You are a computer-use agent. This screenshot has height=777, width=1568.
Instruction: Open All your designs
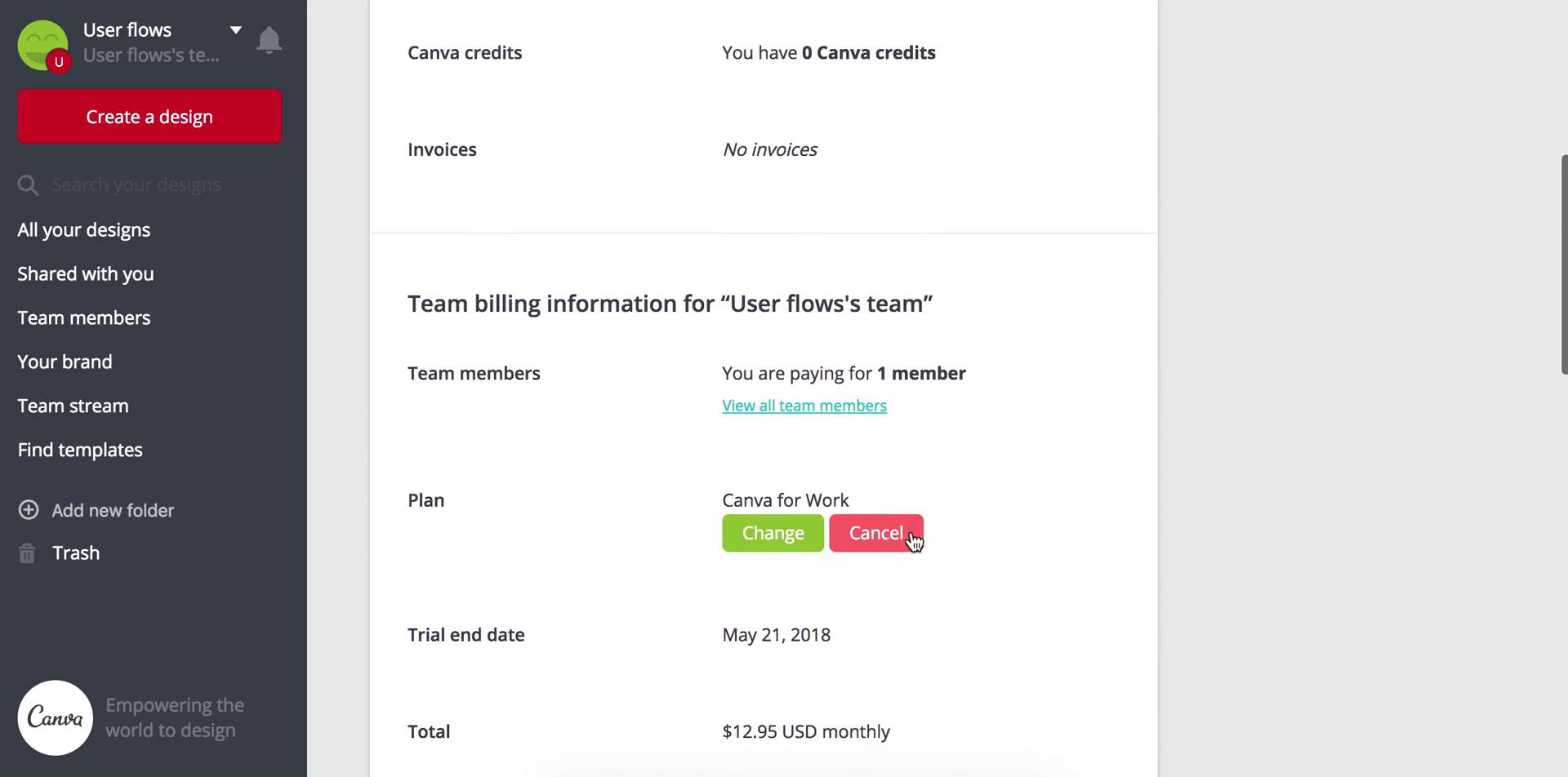[84, 230]
